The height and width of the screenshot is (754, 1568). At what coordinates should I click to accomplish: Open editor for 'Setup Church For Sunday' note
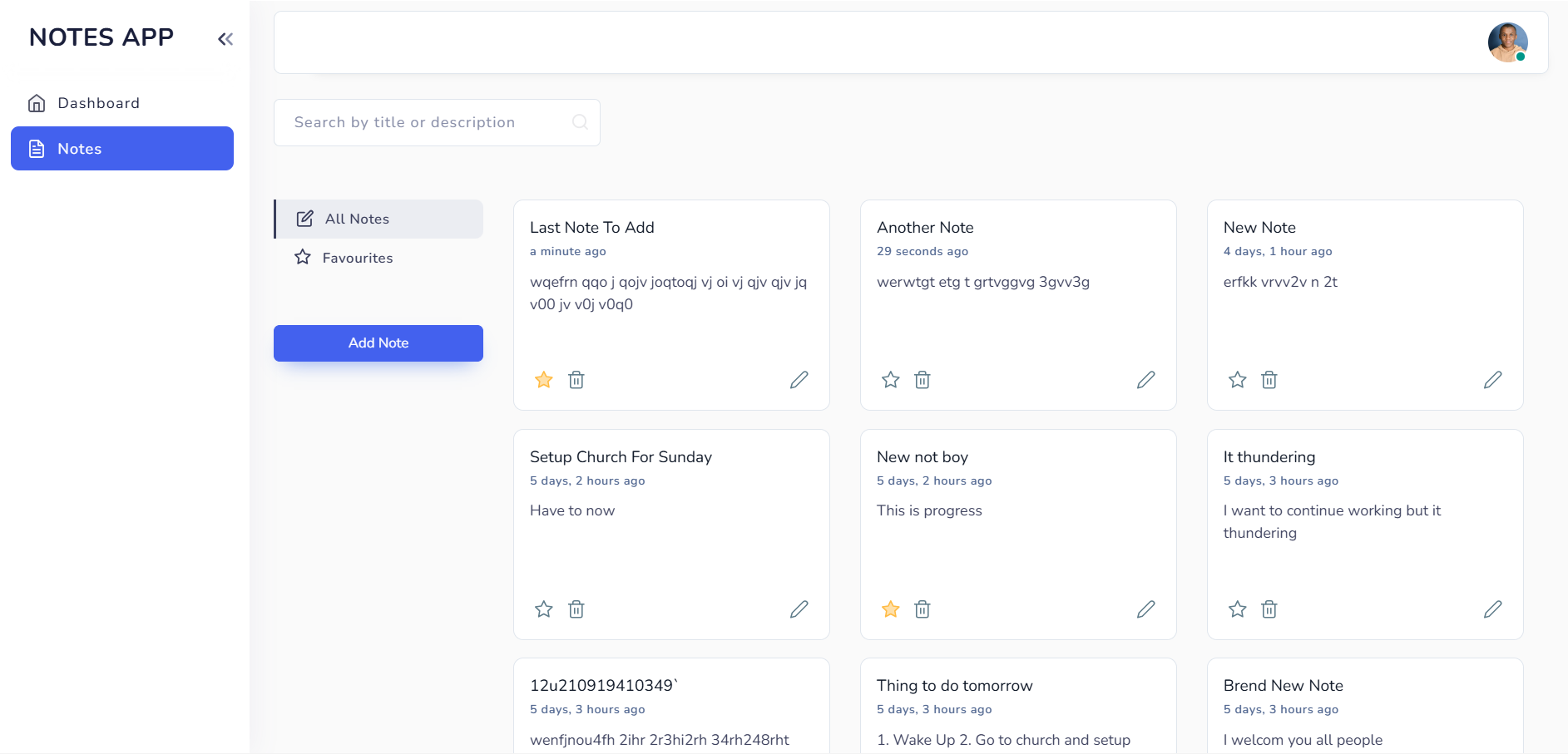(799, 609)
